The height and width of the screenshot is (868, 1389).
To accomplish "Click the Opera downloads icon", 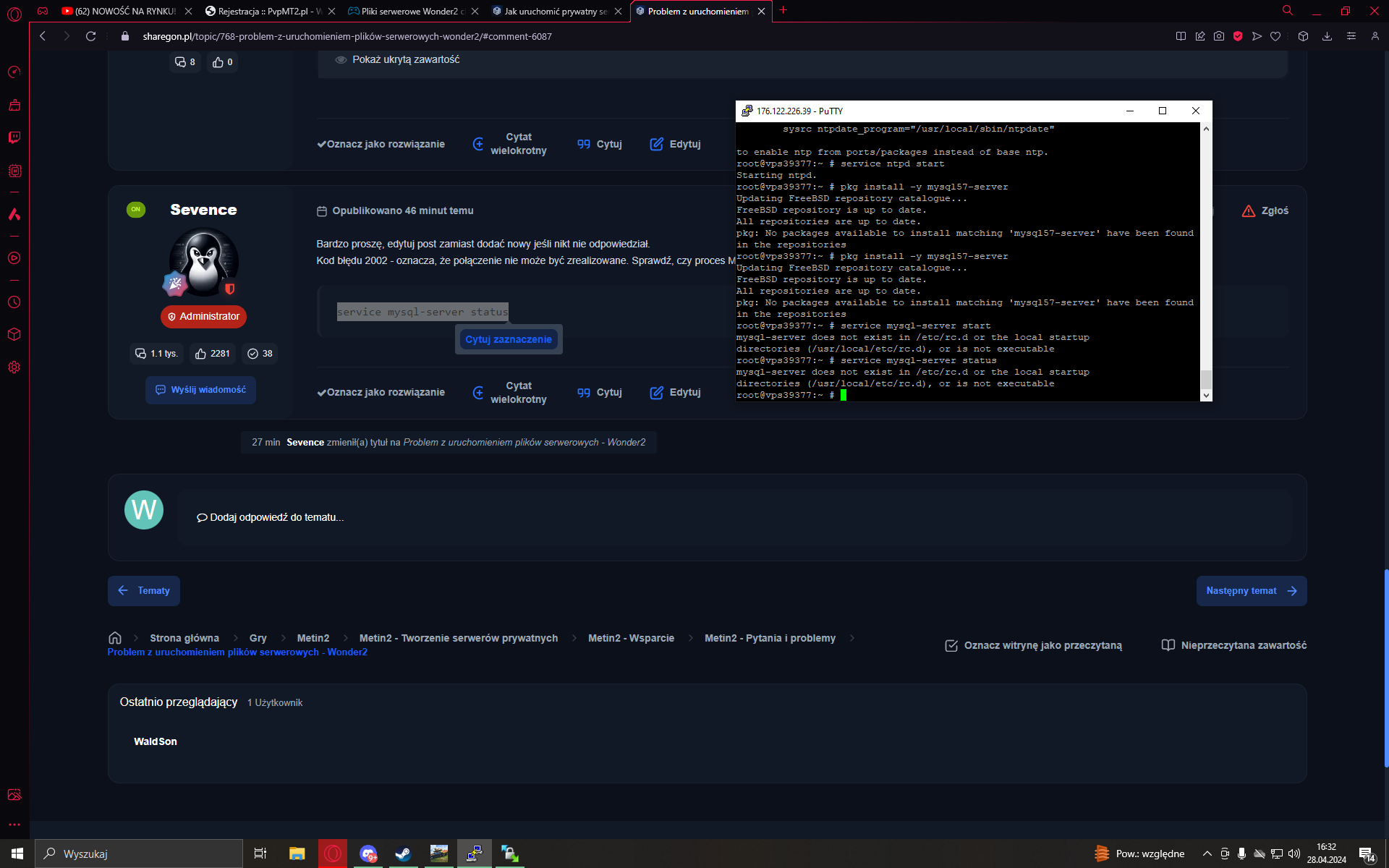I will pos(1327,36).
